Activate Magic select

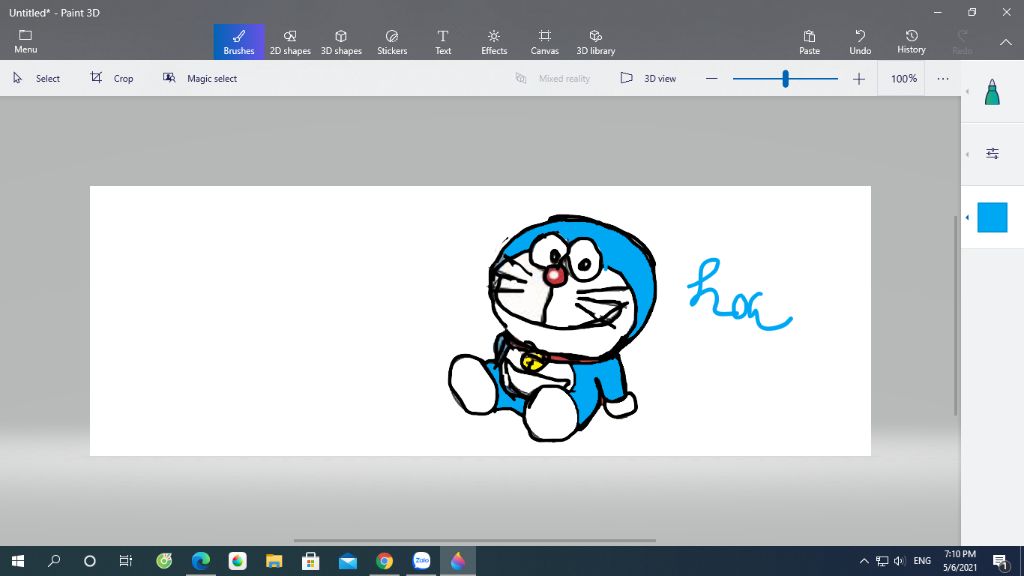200,78
